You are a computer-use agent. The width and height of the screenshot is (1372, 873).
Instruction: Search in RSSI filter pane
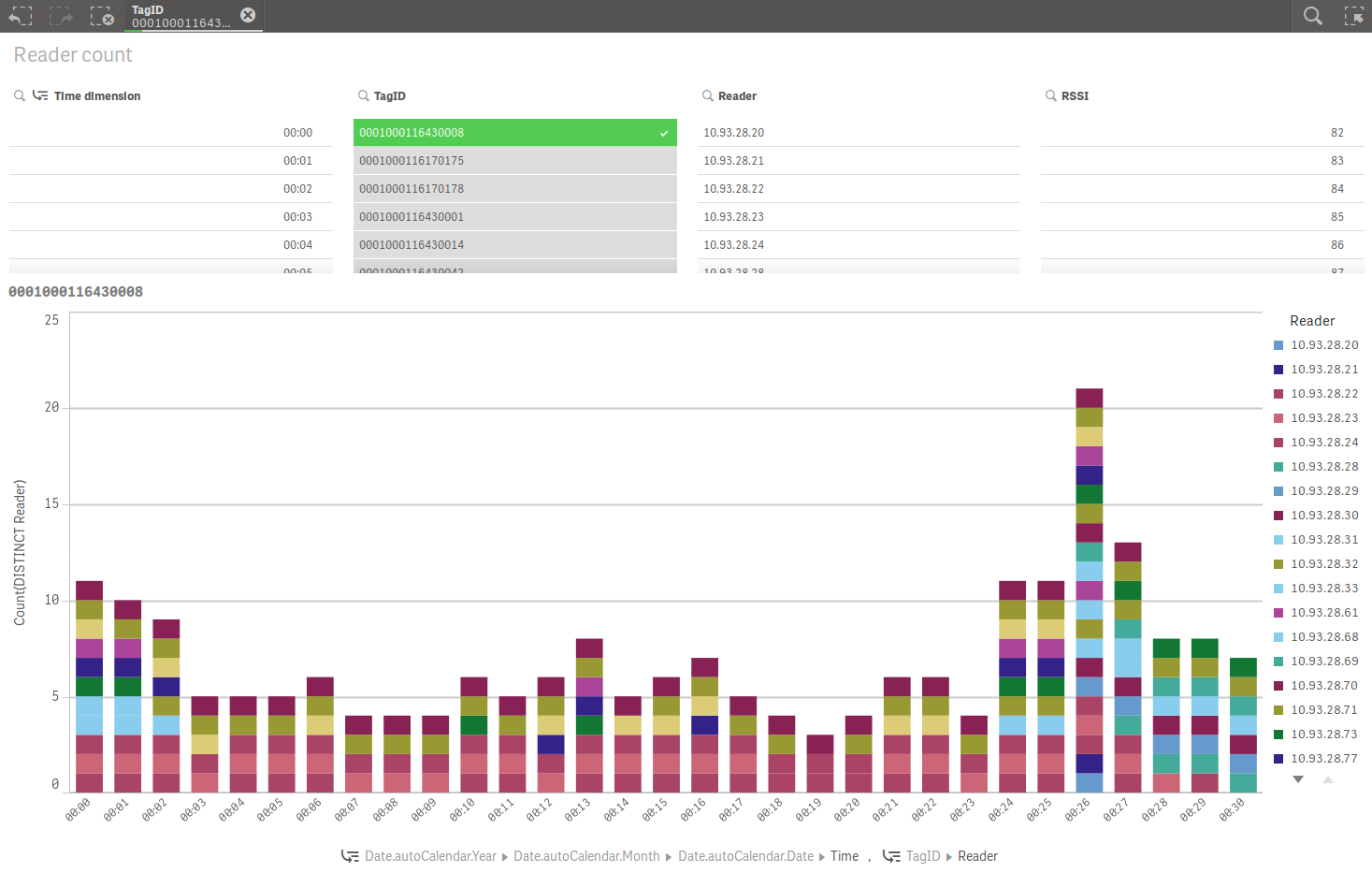pos(1051,95)
